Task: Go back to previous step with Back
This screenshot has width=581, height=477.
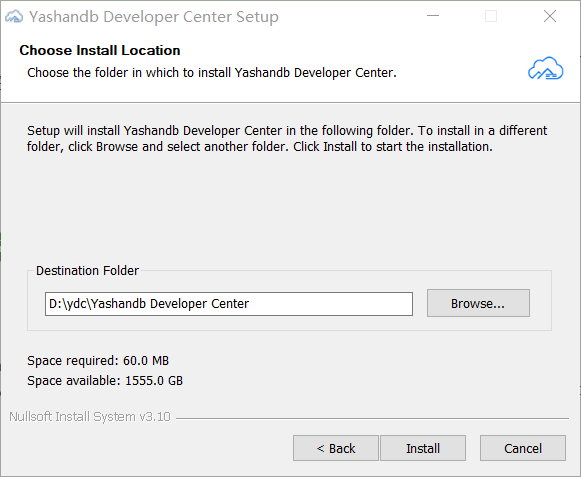Action: point(336,448)
